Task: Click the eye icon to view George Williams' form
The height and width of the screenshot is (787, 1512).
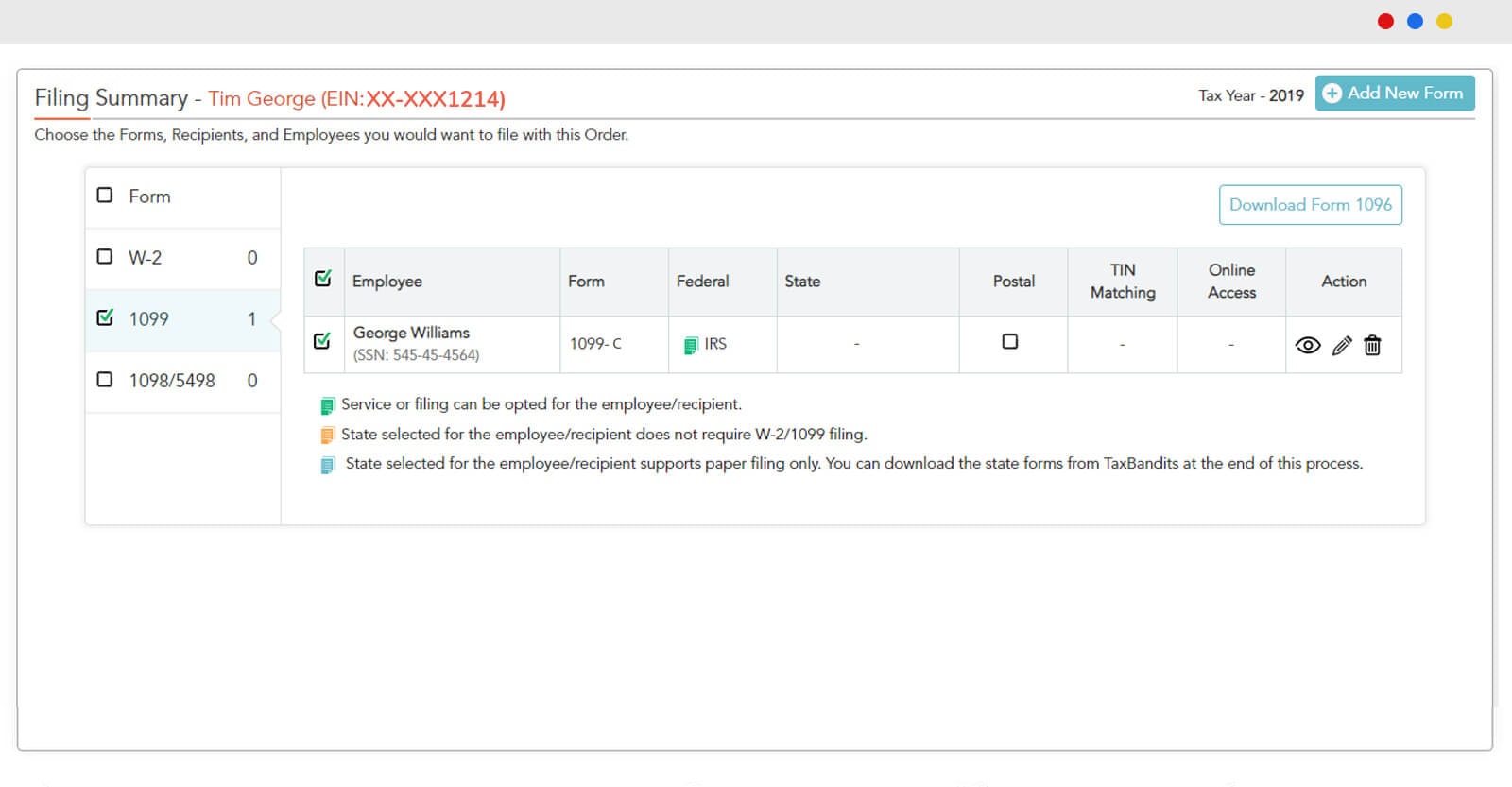Action: pos(1307,345)
